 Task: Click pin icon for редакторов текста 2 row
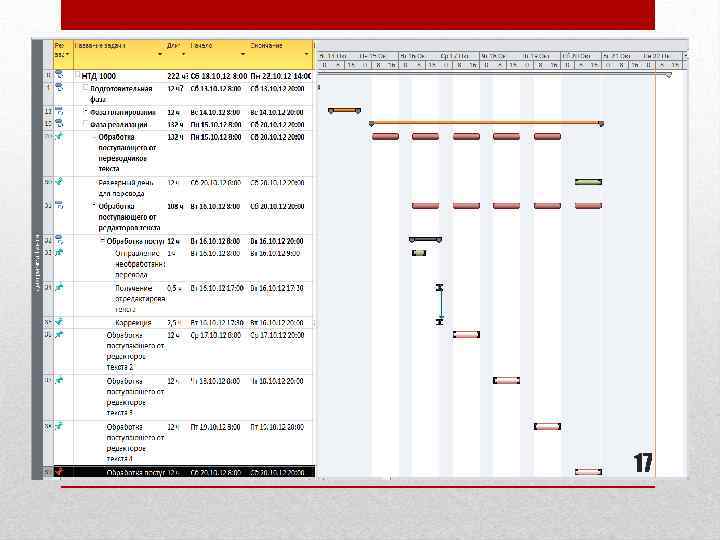coord(59,335)
